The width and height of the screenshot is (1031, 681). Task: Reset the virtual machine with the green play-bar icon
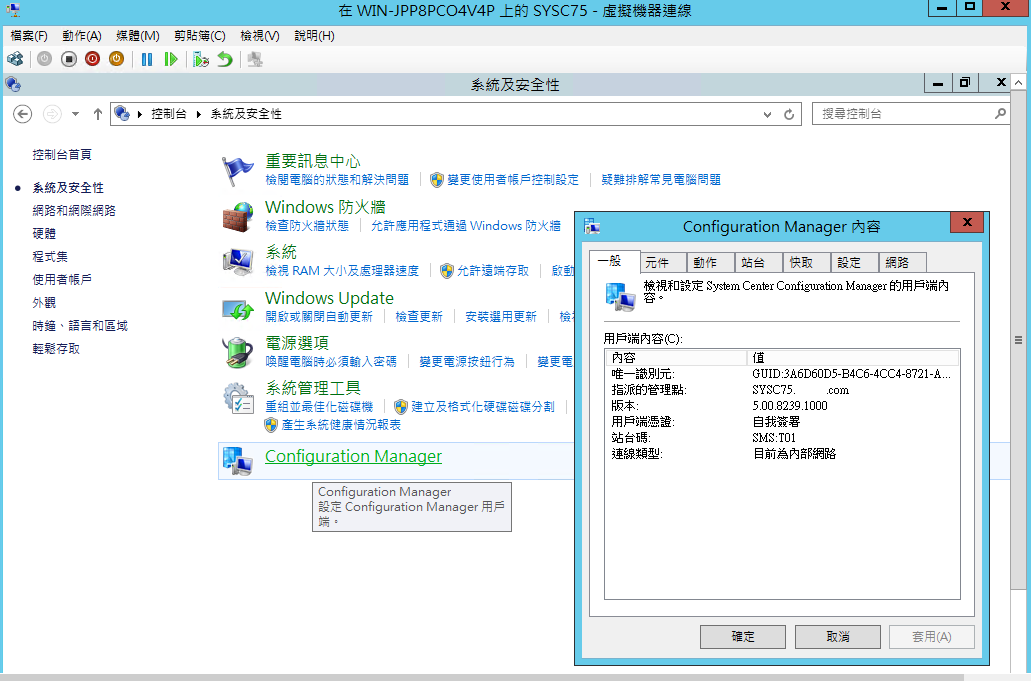point(171,59)
